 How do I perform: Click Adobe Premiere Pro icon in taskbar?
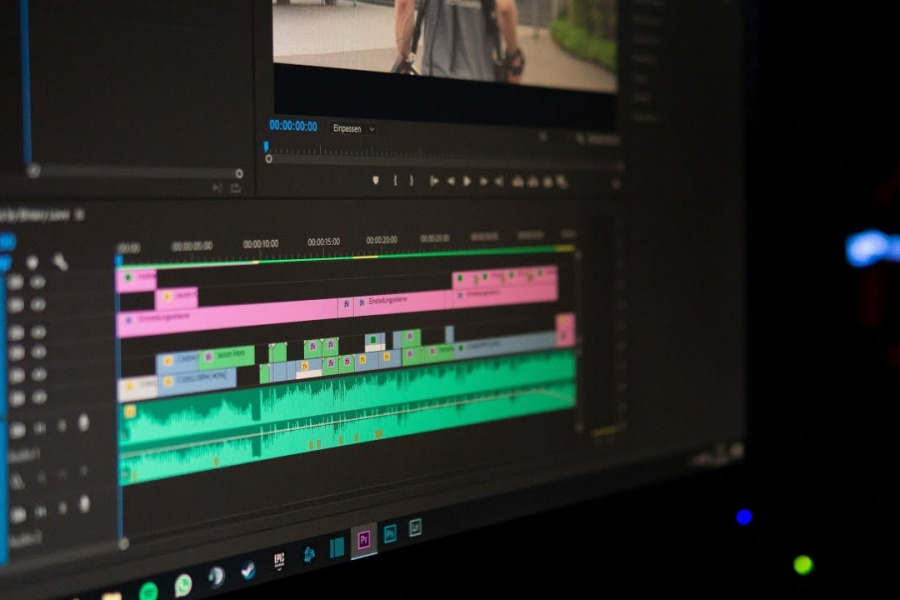click(364, 540)
